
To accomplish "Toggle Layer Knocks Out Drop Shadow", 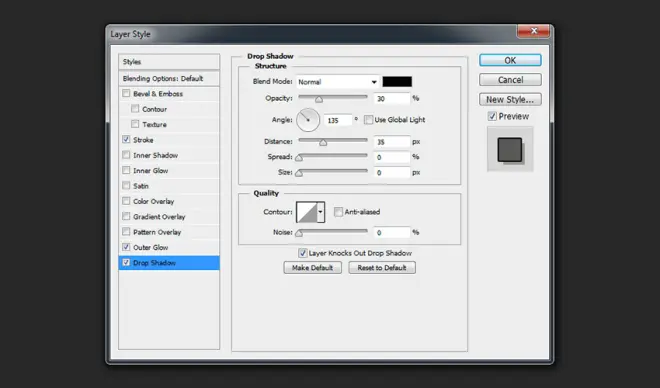I will coord(302,253).
